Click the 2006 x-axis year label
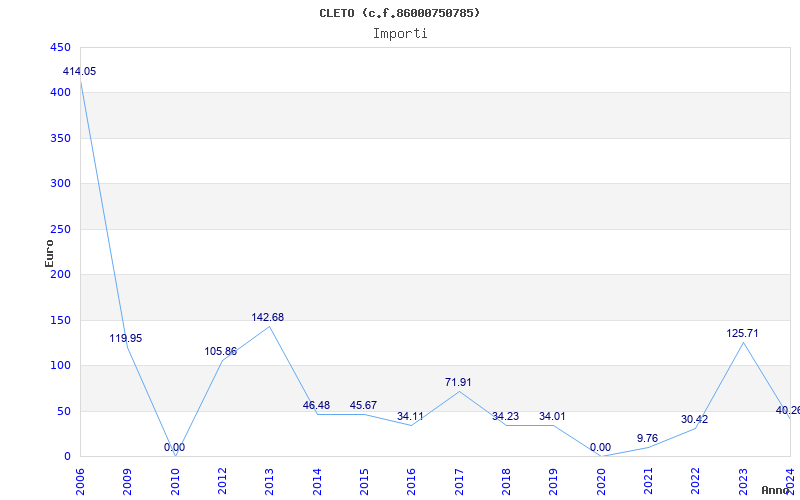 click(x=81, y=482)
